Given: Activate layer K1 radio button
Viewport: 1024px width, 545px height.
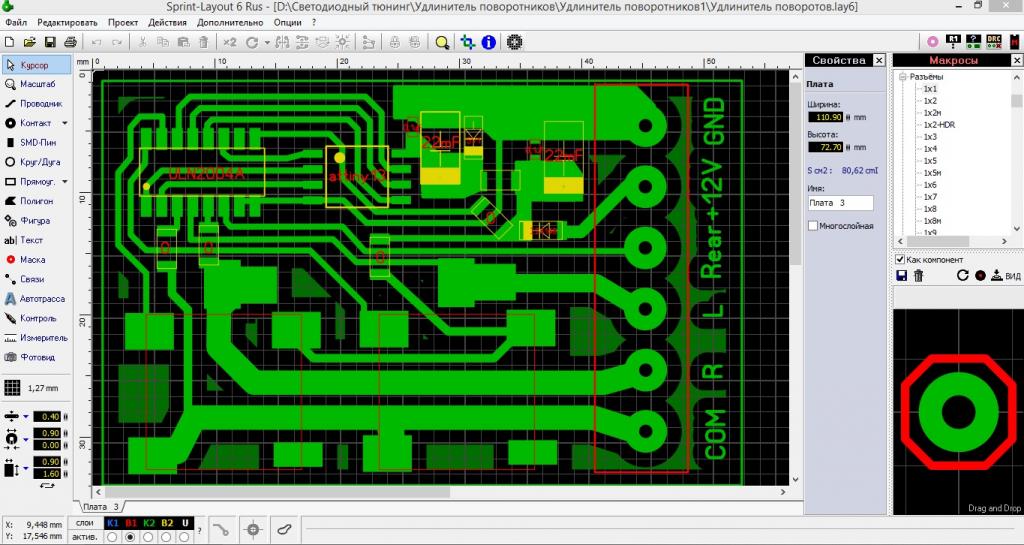Looking at the screenshot, I should (112, 537).
